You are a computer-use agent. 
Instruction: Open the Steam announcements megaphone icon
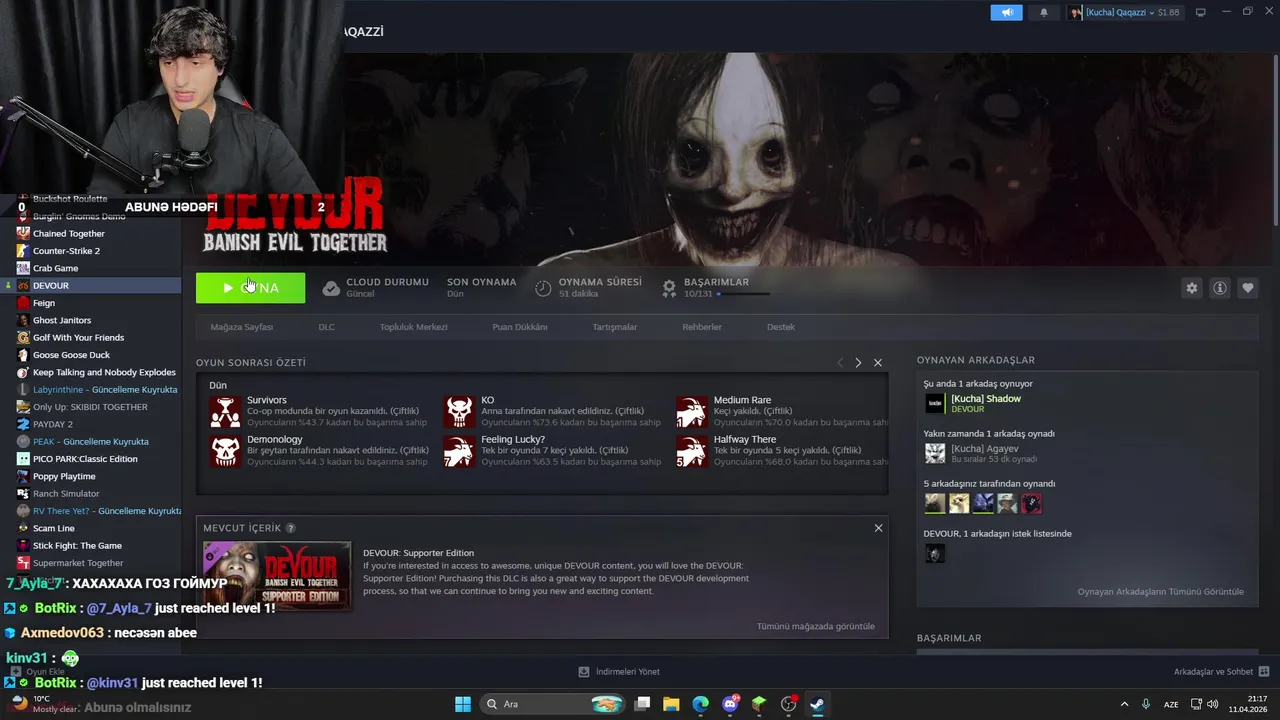pos(1006,12)
